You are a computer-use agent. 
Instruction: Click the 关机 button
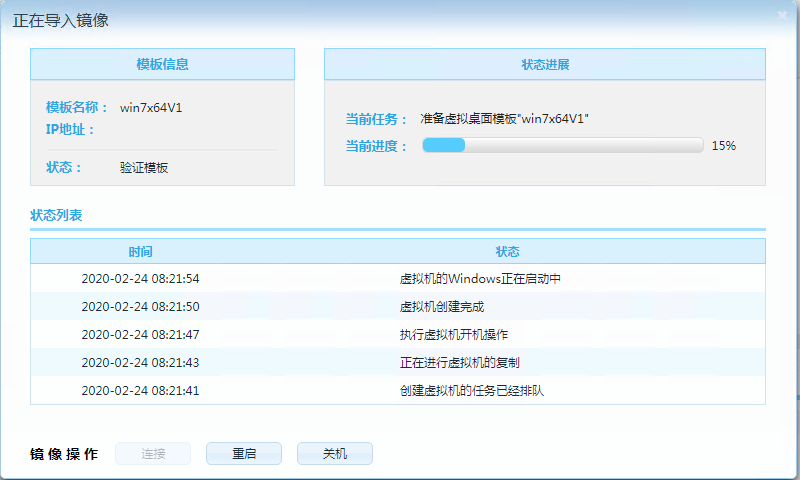(x=335, y=453)
